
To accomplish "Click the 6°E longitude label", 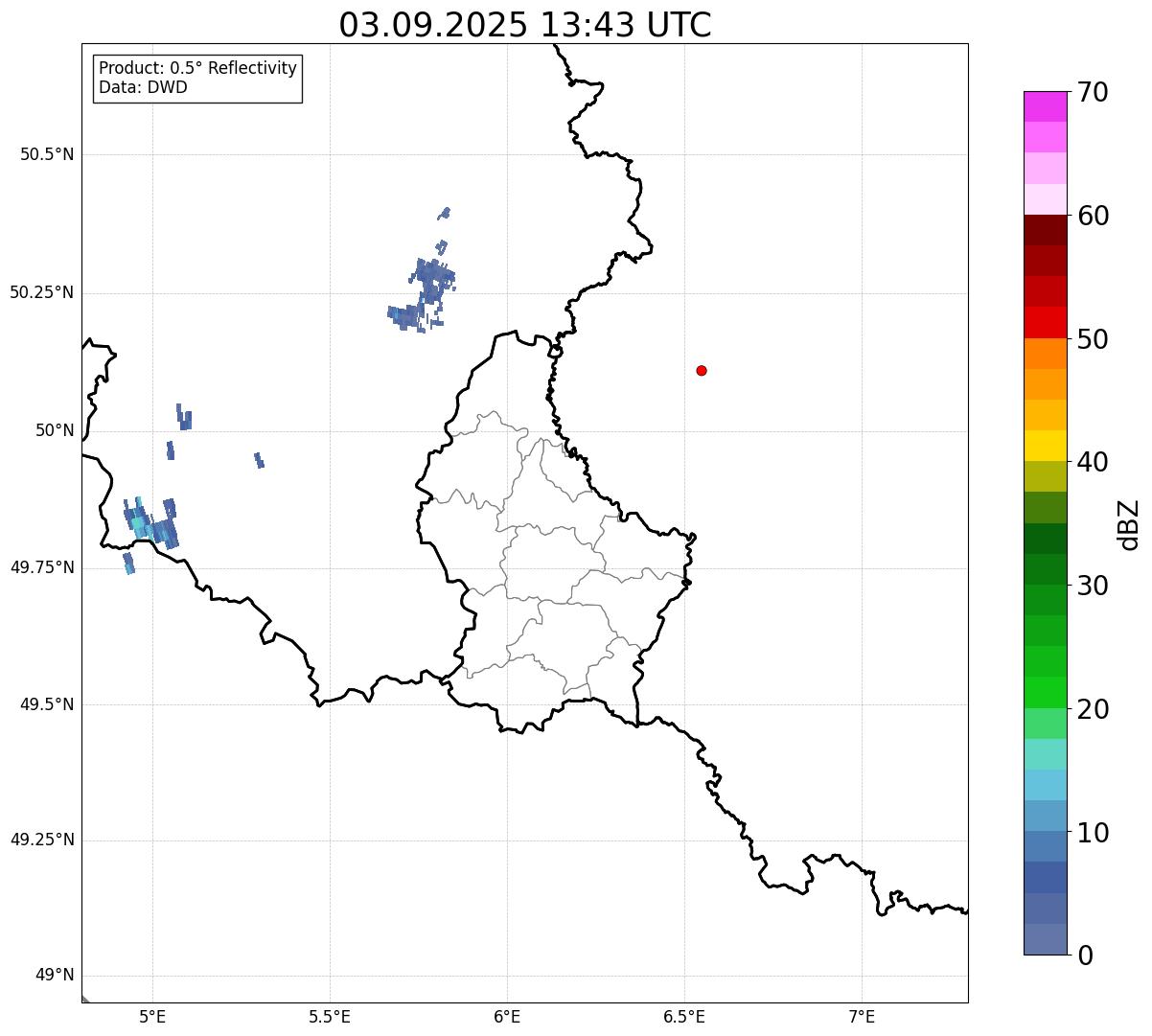I will coord(507,1016).
